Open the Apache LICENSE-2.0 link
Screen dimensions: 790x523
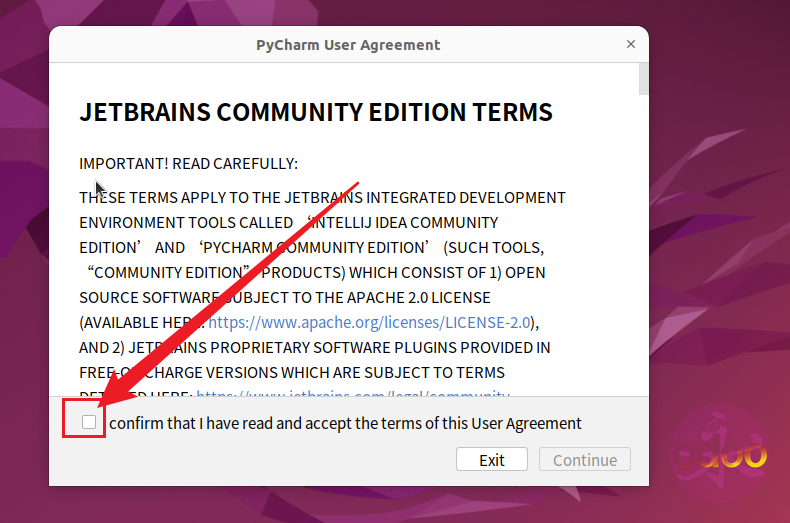(369, 322)
